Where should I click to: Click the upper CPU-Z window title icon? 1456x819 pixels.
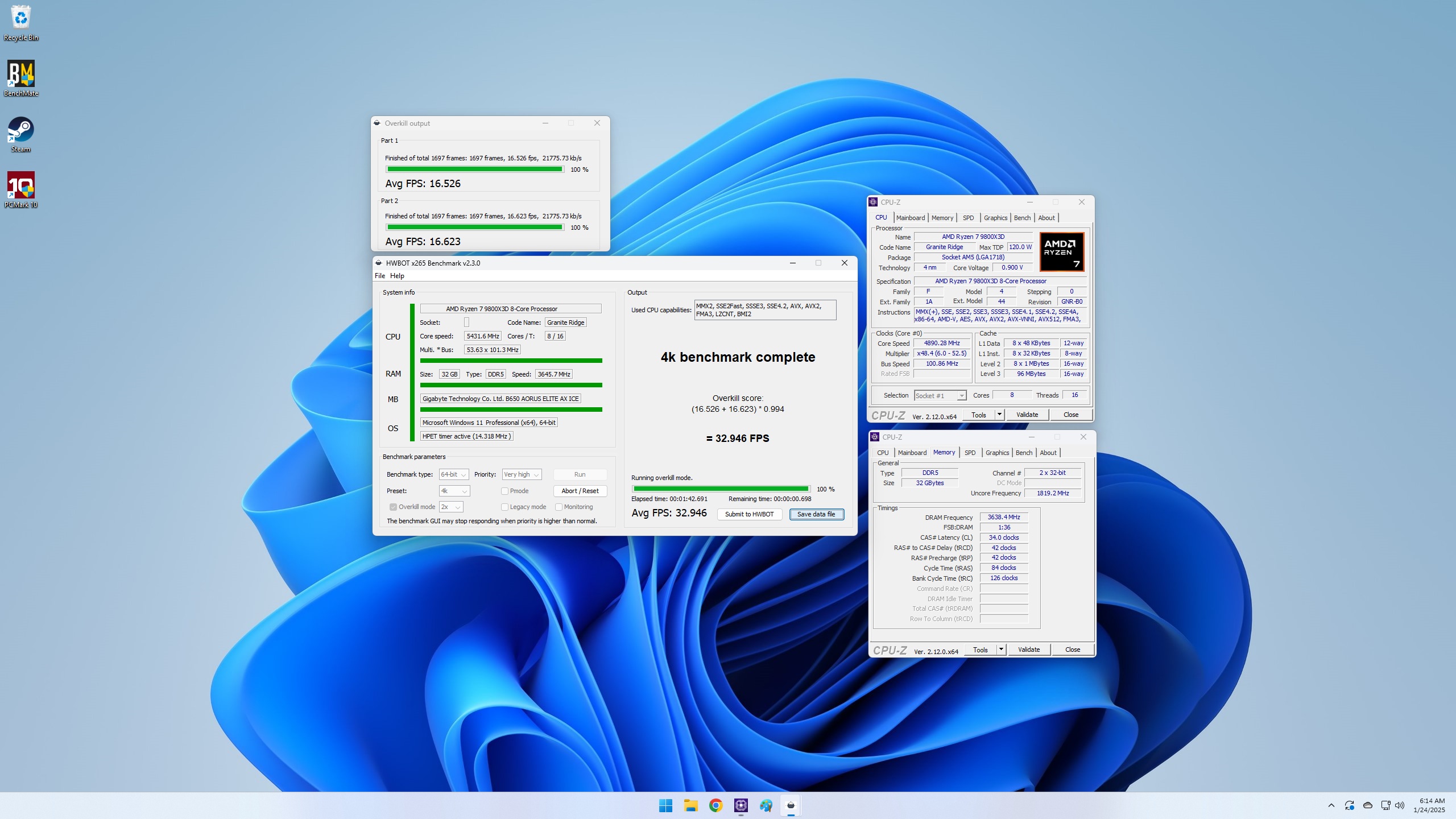(873, 202)
